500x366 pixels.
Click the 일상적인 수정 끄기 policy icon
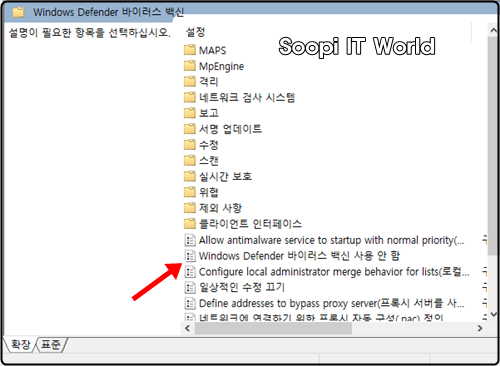(x=190, y=287)
